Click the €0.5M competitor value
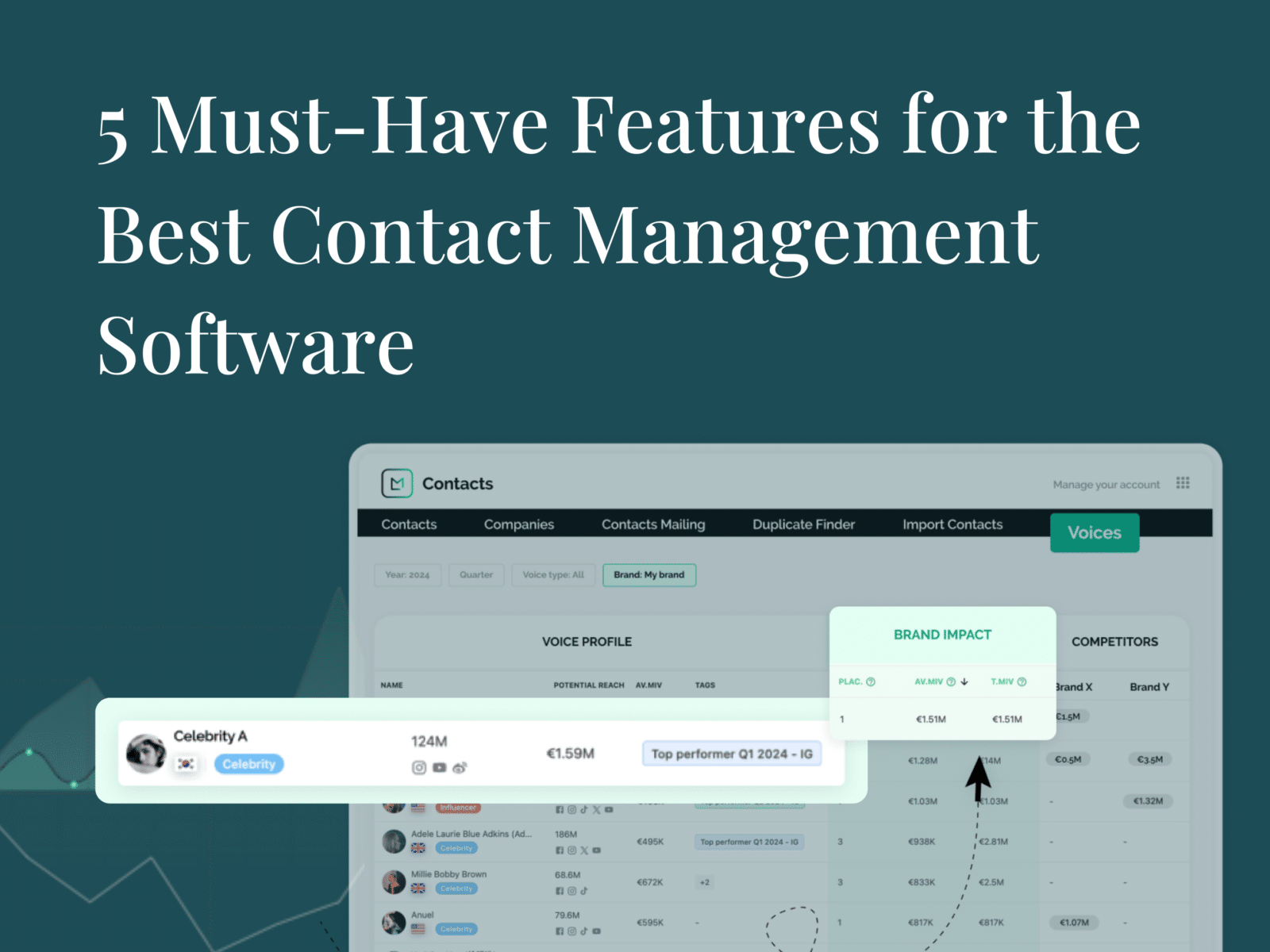The height and width of the screenshot is (952, 1270). click(x=1068, y=759)
